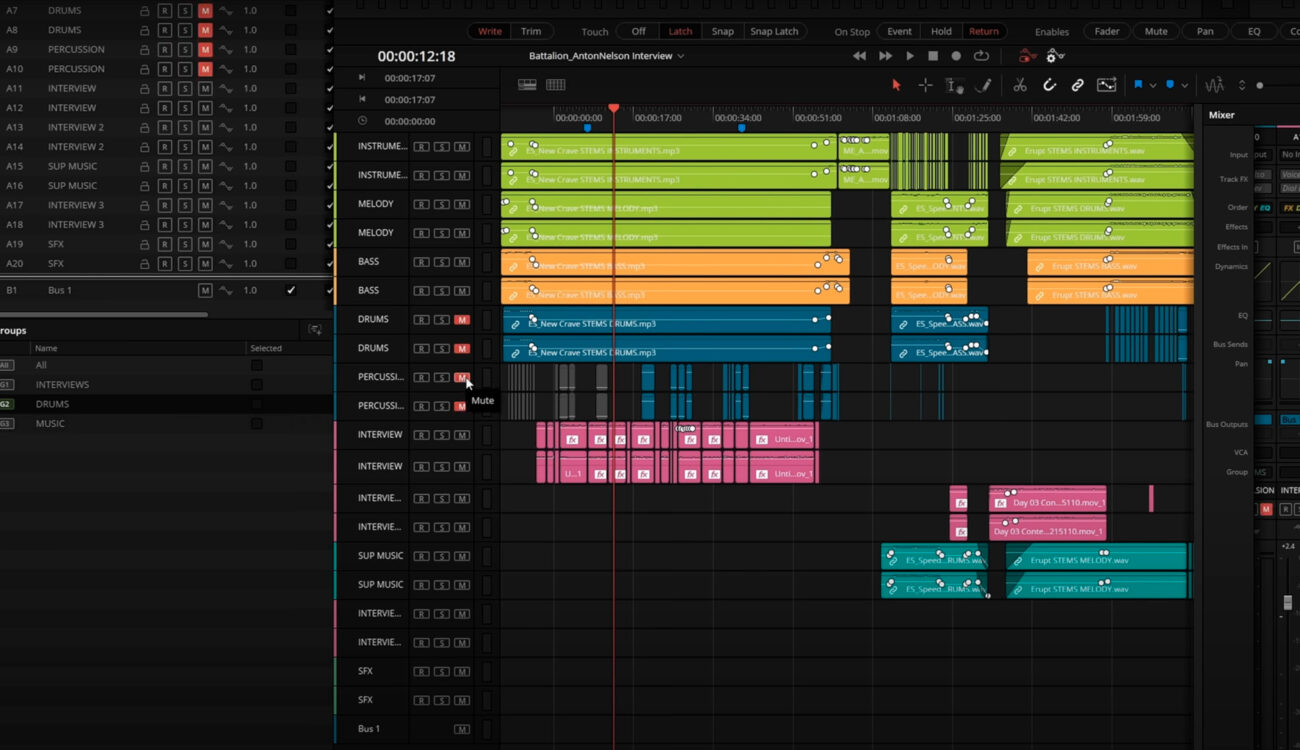
Task: Uncheck the B1 Bus 1 checkbox
Action: pos(291,290)
